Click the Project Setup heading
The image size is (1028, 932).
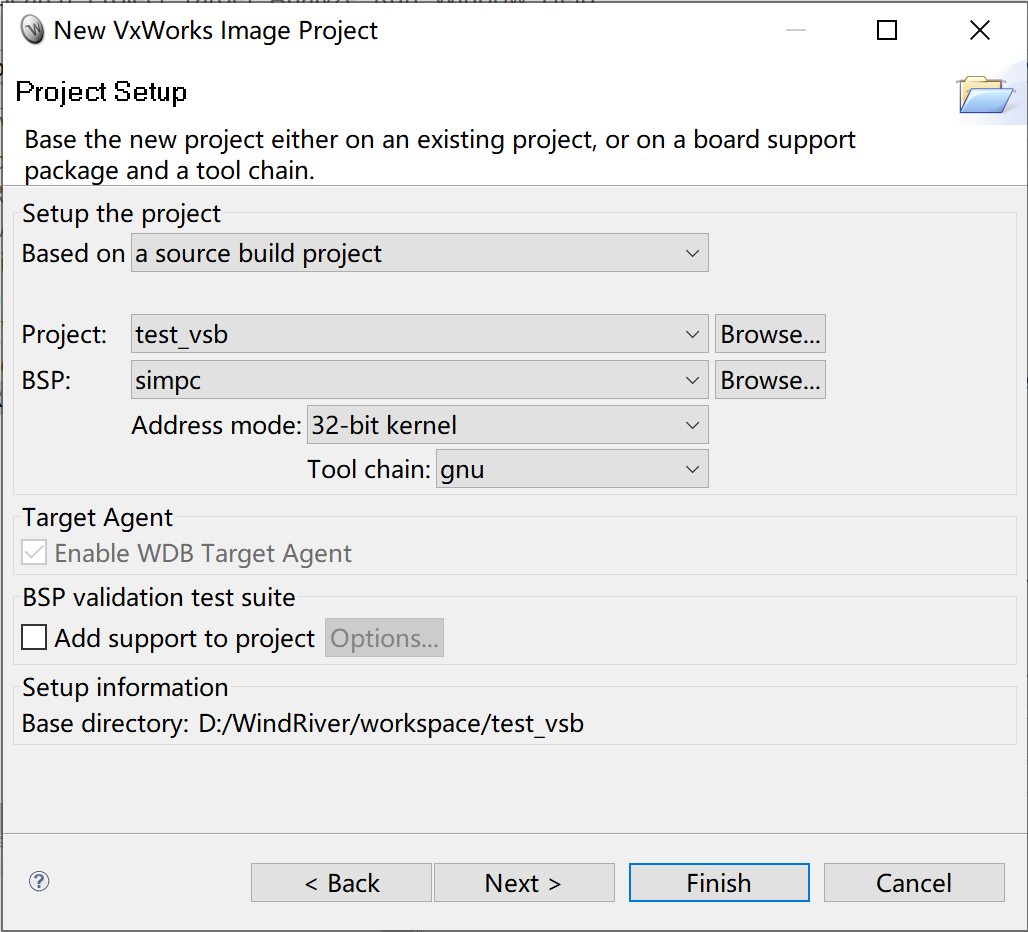coord(101,91)
